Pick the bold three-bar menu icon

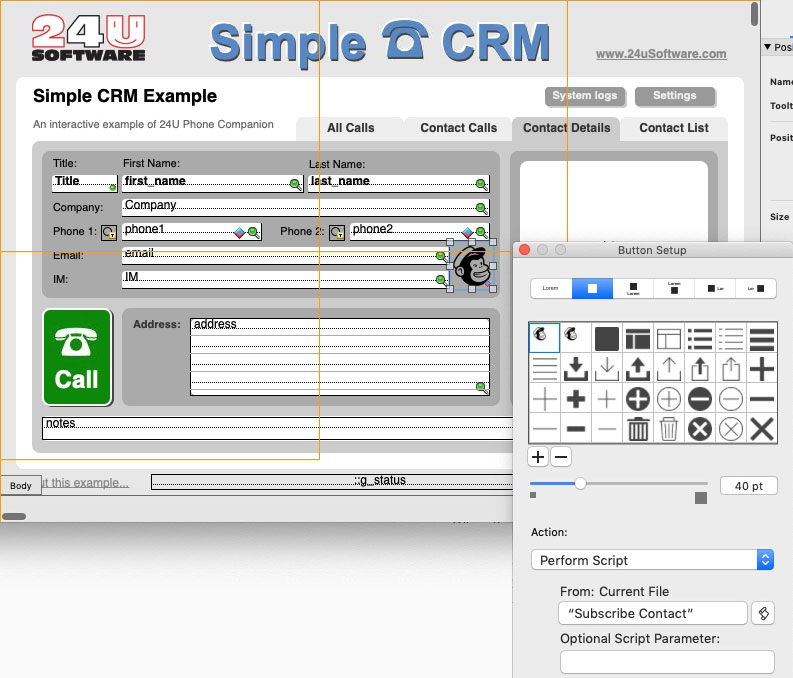point(762,339)
